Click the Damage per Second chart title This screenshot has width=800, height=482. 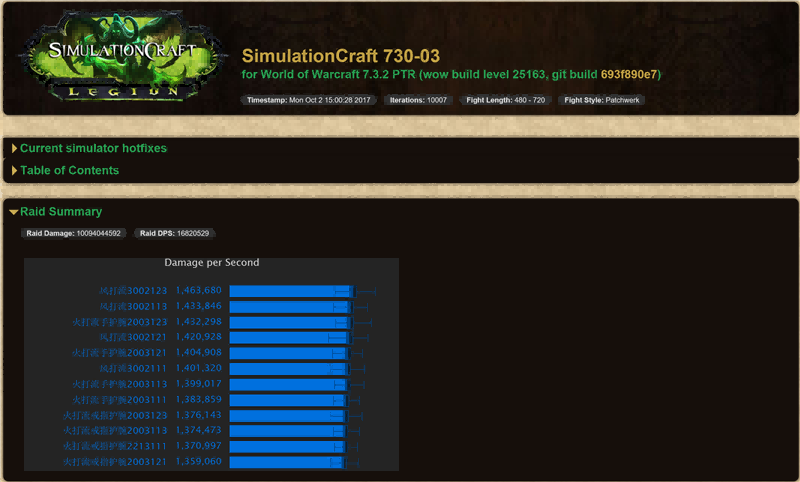pyautogui.click(x=212, y=263)
